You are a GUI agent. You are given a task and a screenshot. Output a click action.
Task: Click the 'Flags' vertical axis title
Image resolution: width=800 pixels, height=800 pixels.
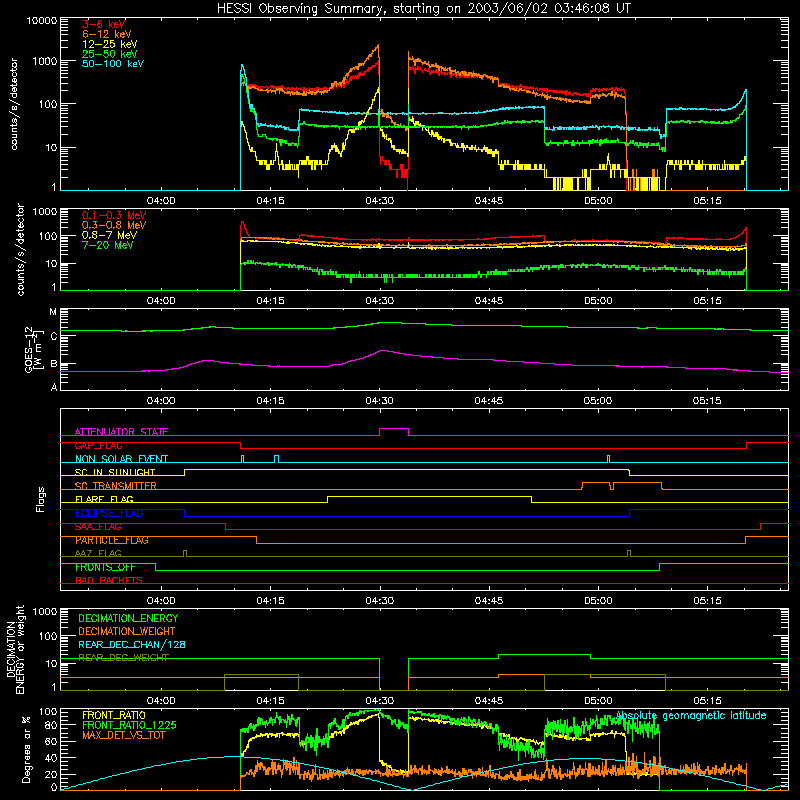41,499
